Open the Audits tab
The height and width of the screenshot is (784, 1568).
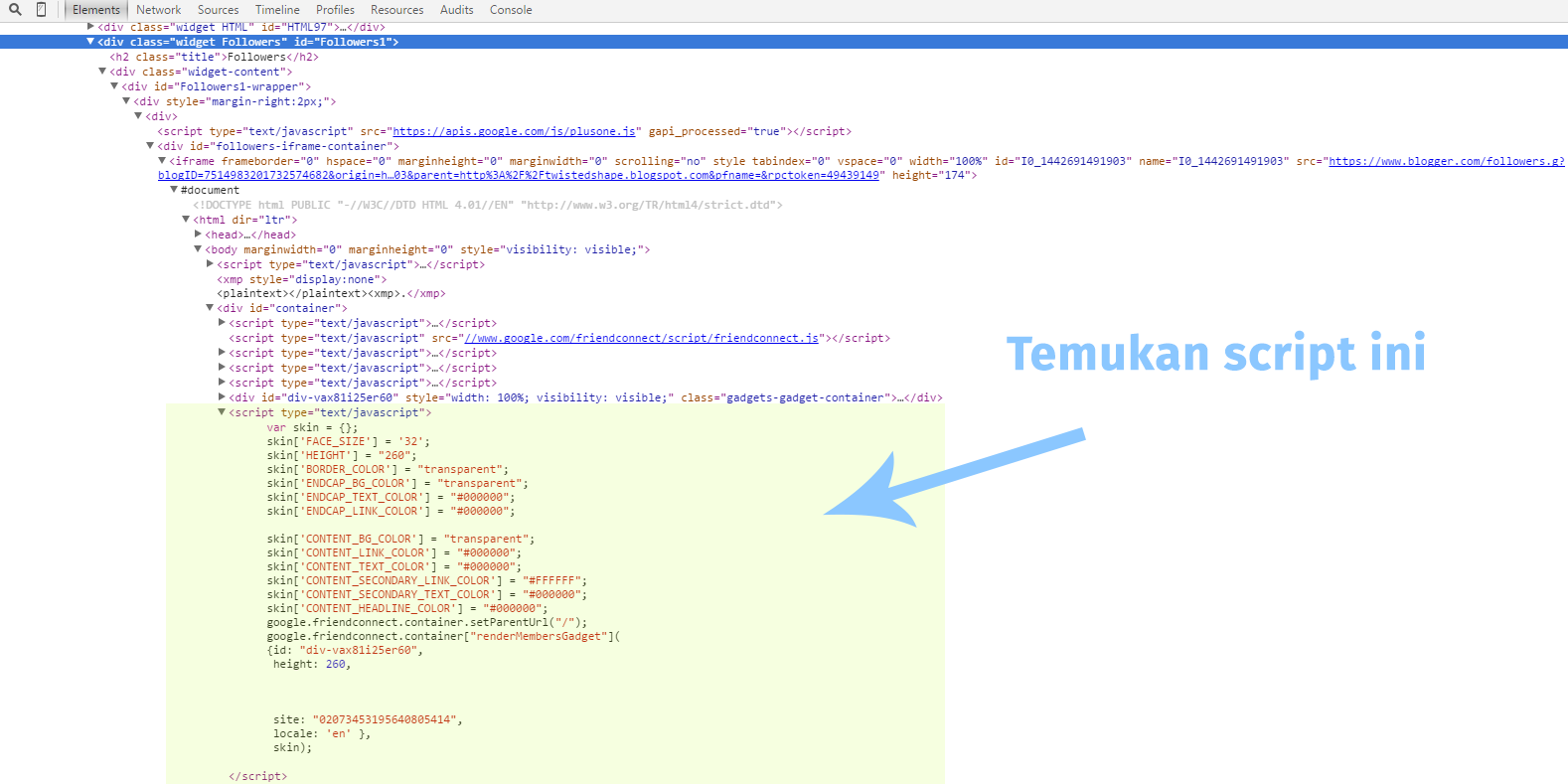pos(457,10)
